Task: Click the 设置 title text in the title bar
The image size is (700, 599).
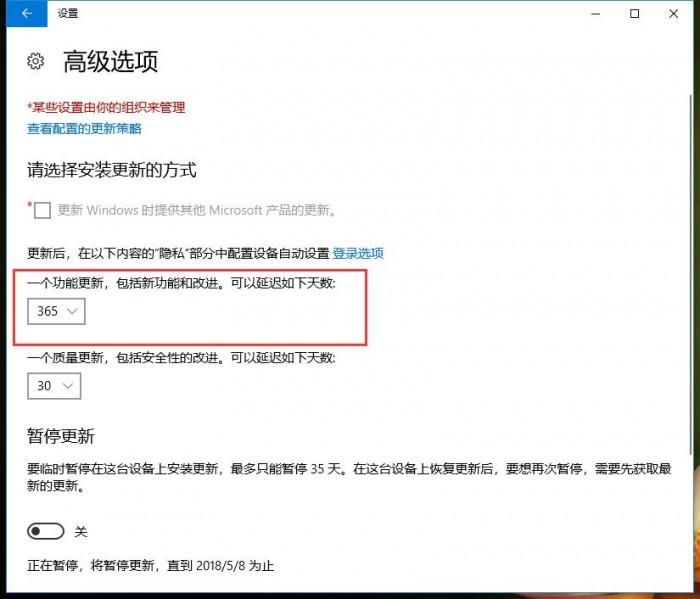Action: 68,13
